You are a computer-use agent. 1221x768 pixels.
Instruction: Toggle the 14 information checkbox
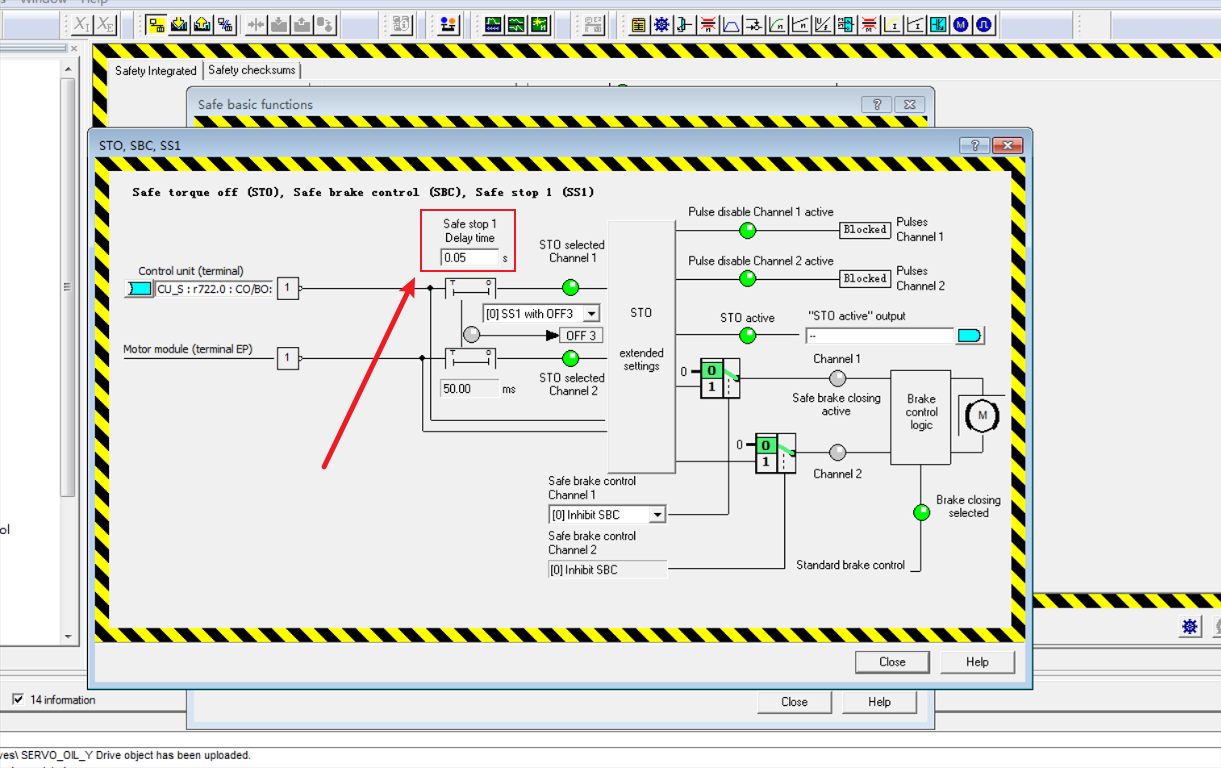(x=18, y=700)
